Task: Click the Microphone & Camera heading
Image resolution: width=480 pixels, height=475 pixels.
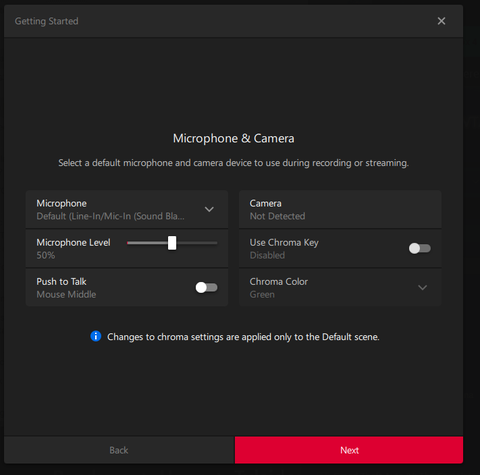Action: 233,138
